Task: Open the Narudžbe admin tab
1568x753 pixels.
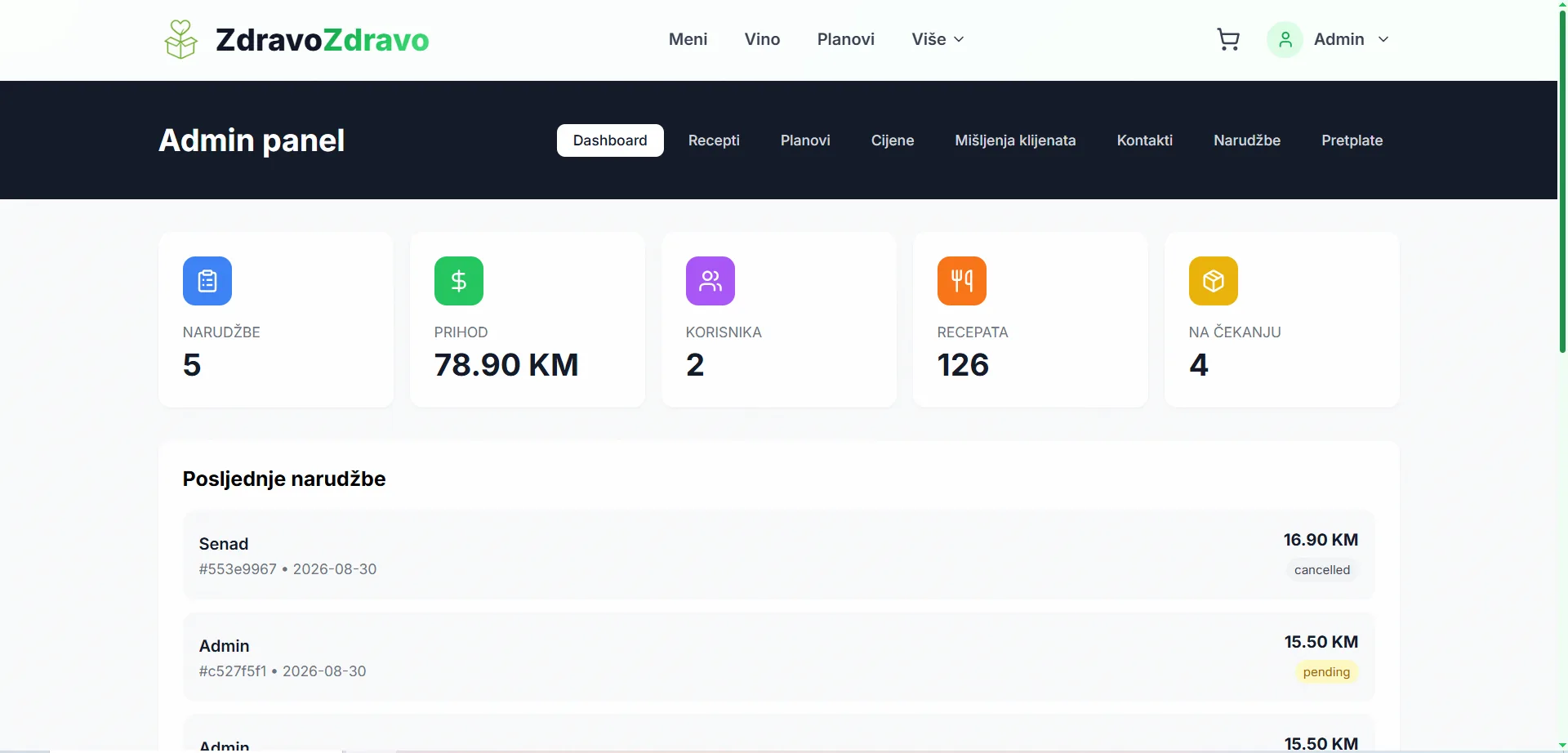Action: click(x=1247, y=140)
